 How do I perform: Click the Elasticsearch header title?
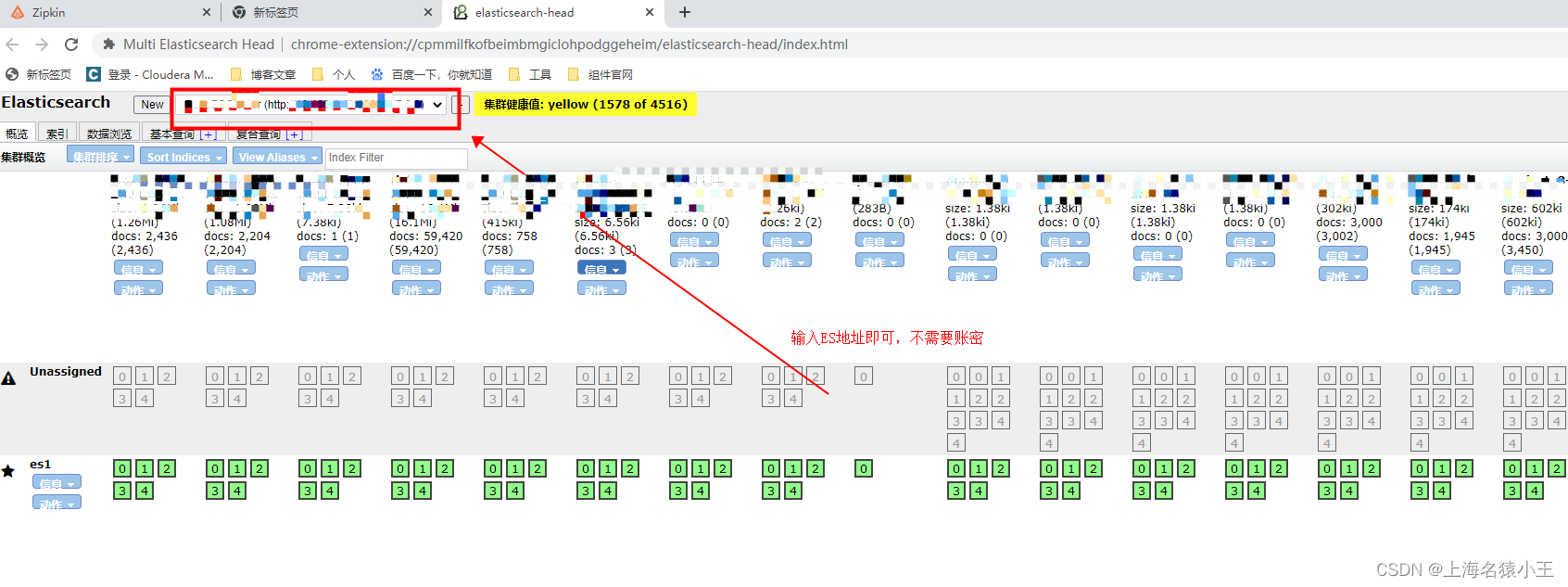click(56, 103)
